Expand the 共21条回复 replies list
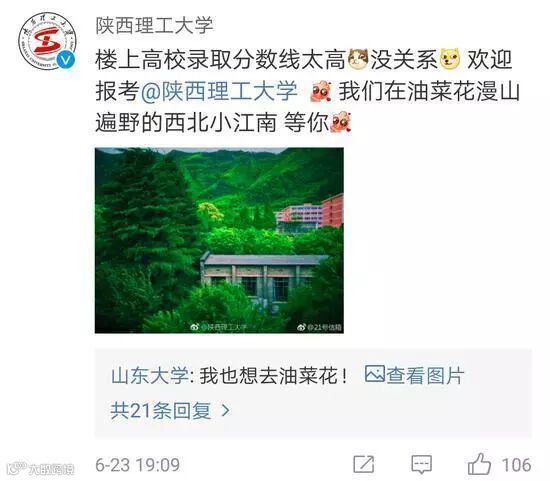This screenshot has width=550, height=481. click(x=170, y=410)
